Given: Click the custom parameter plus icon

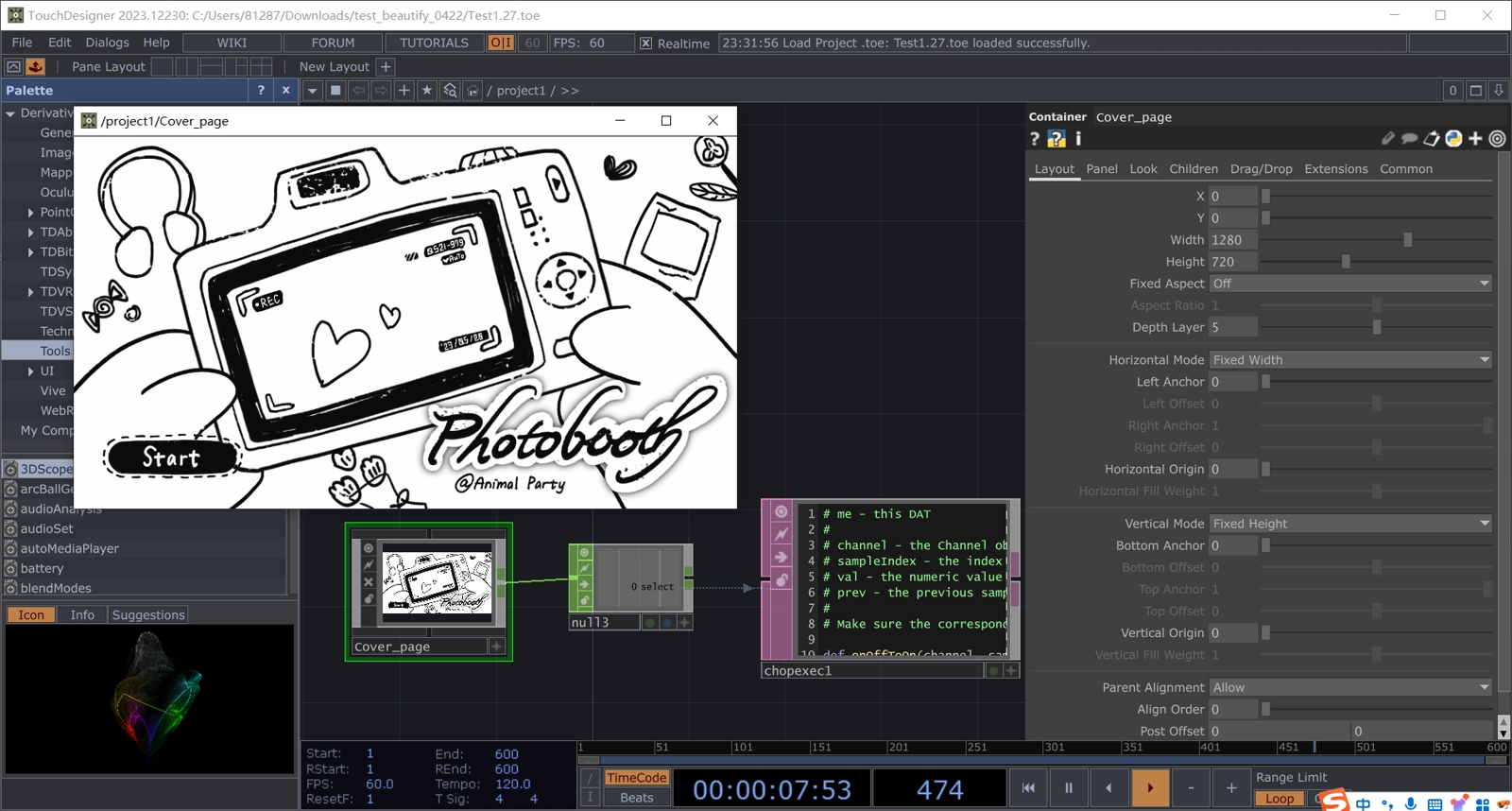Looking at the screenshot, I should tap(1475, 139).
